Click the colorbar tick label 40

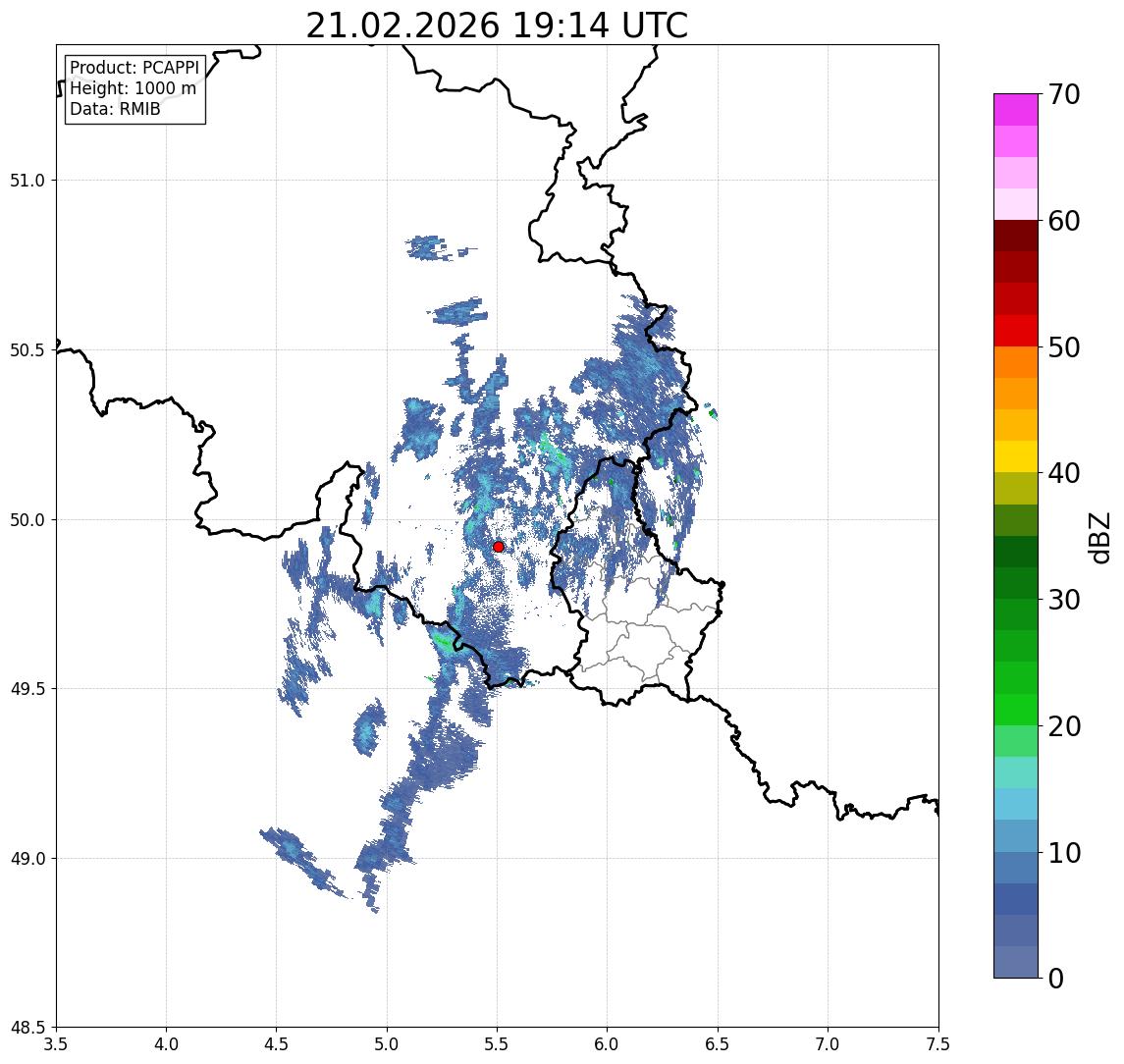click(1064, 473)
